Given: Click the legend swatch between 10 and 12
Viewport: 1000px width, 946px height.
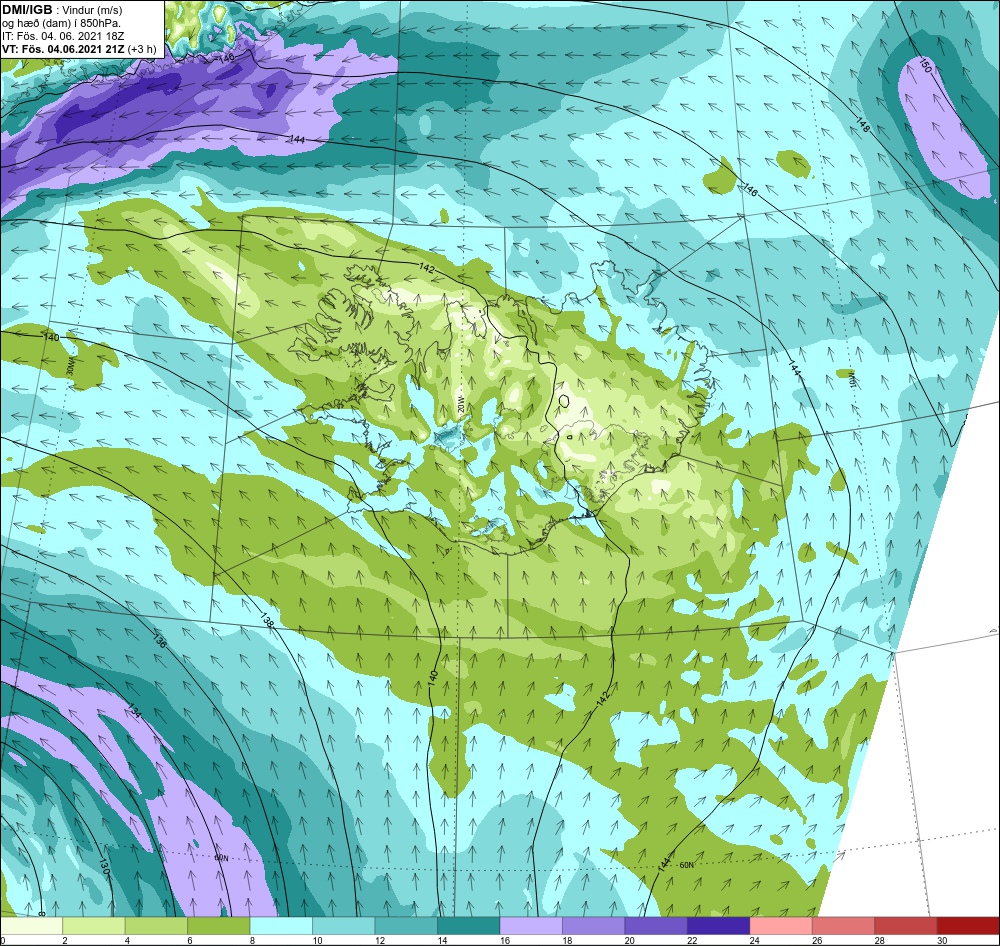Looking at the screenshot, I should point(345,926).
